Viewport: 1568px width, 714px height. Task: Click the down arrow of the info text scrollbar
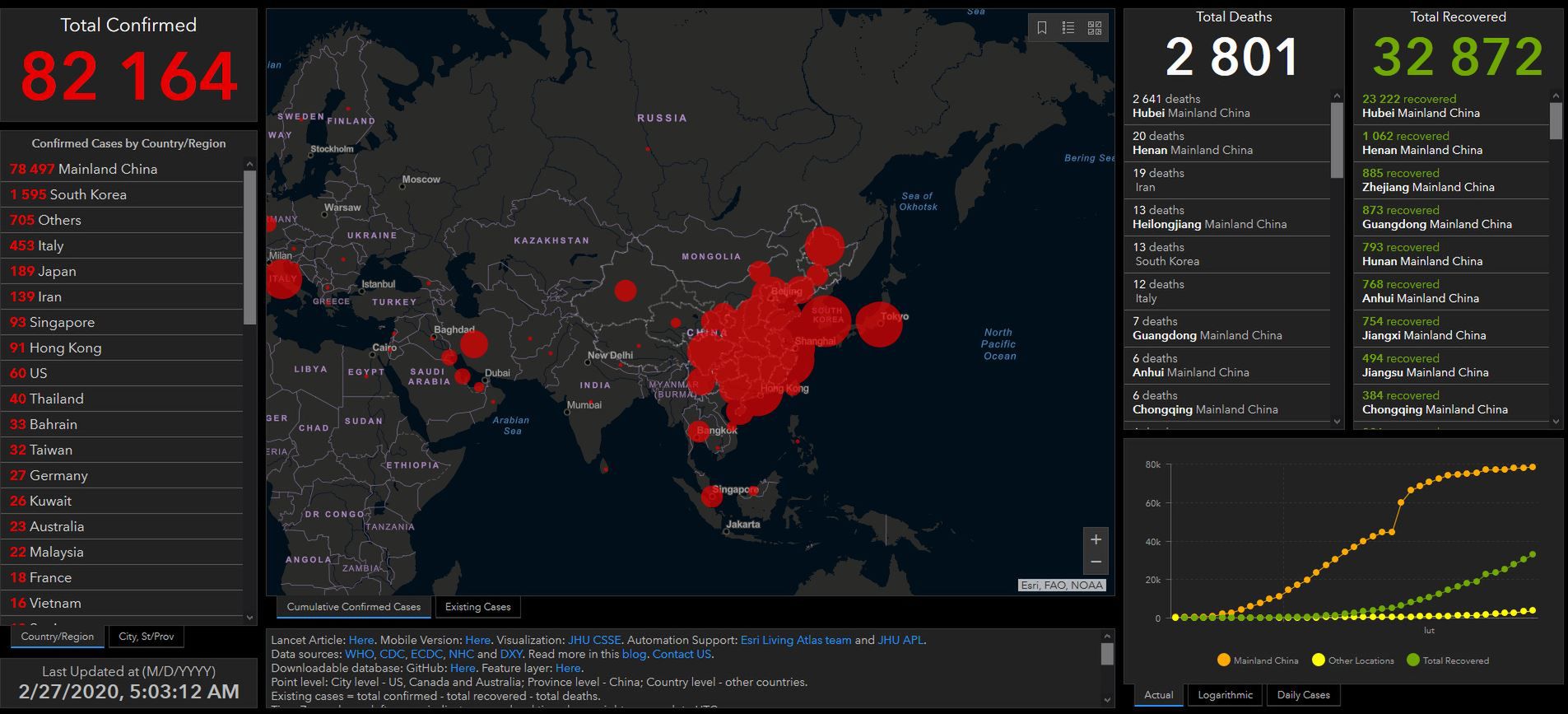pyautogui.click(x=1108, y=700)
